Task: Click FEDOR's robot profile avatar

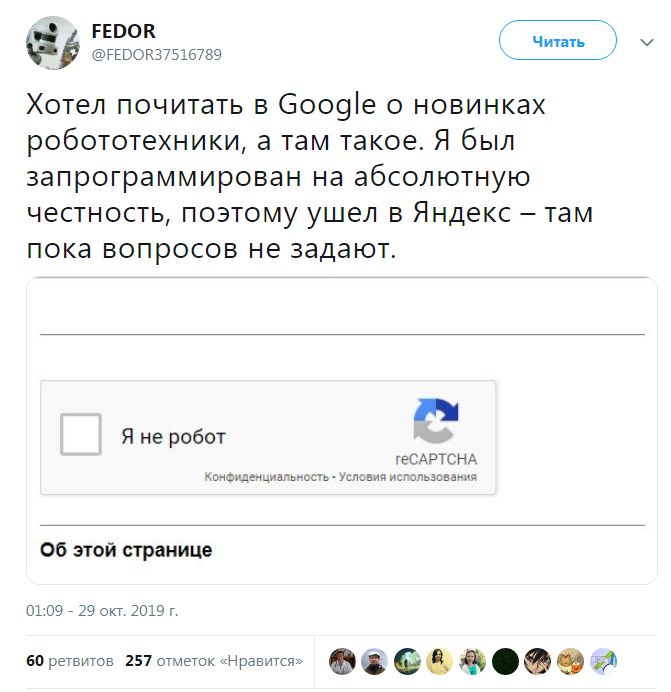Action: 51,42
